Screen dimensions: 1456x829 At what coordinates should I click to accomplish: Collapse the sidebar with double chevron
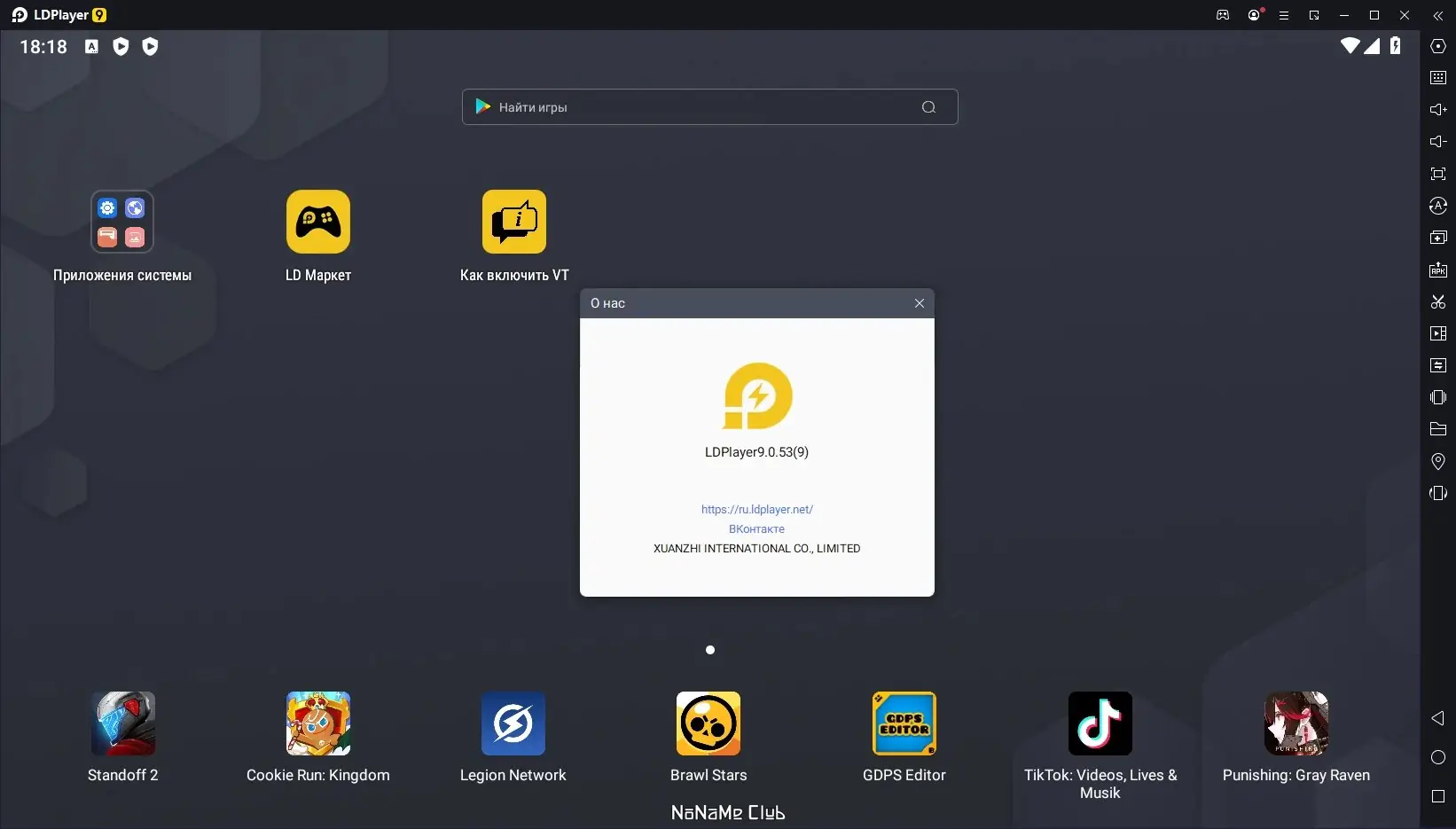1438,15
